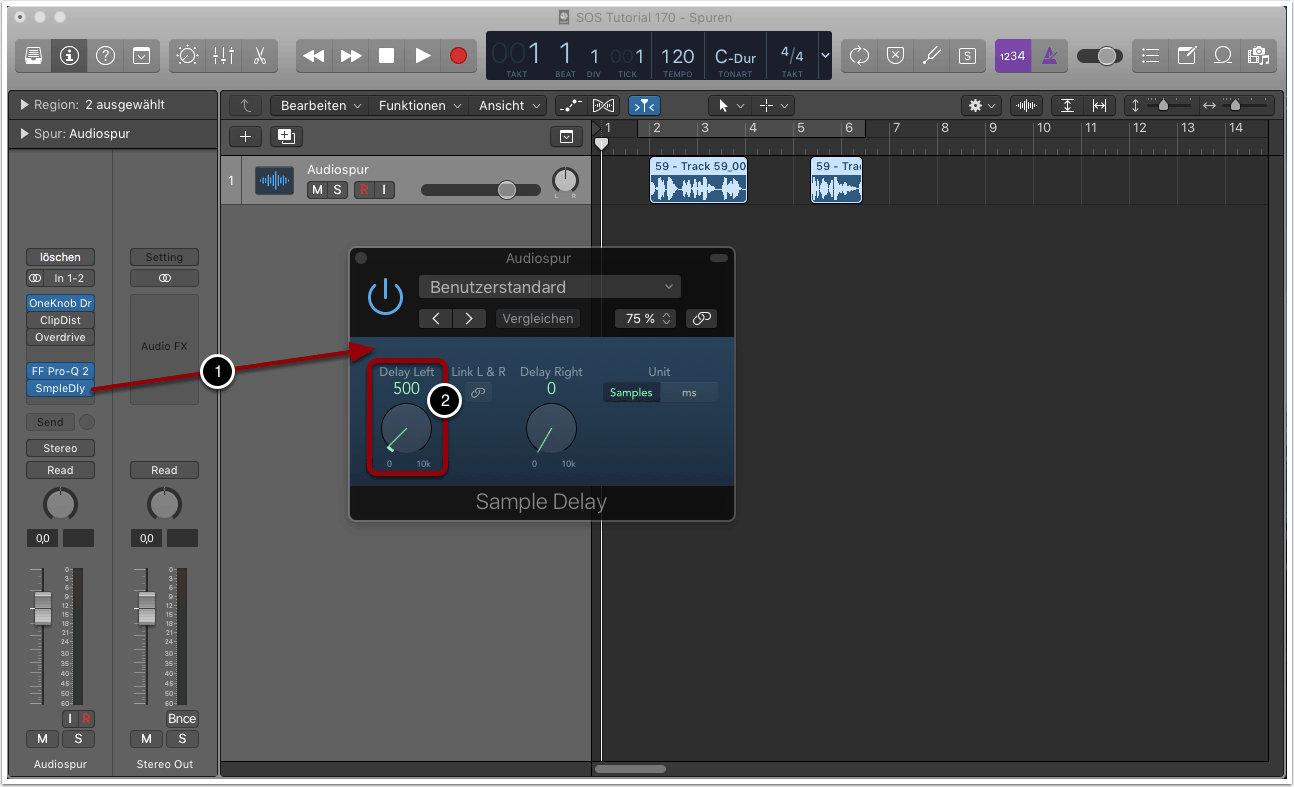Click the Vergleichen button
The height and width of the screenshot is (787, 1294).
pyautogui.click(x=538, y=319)
